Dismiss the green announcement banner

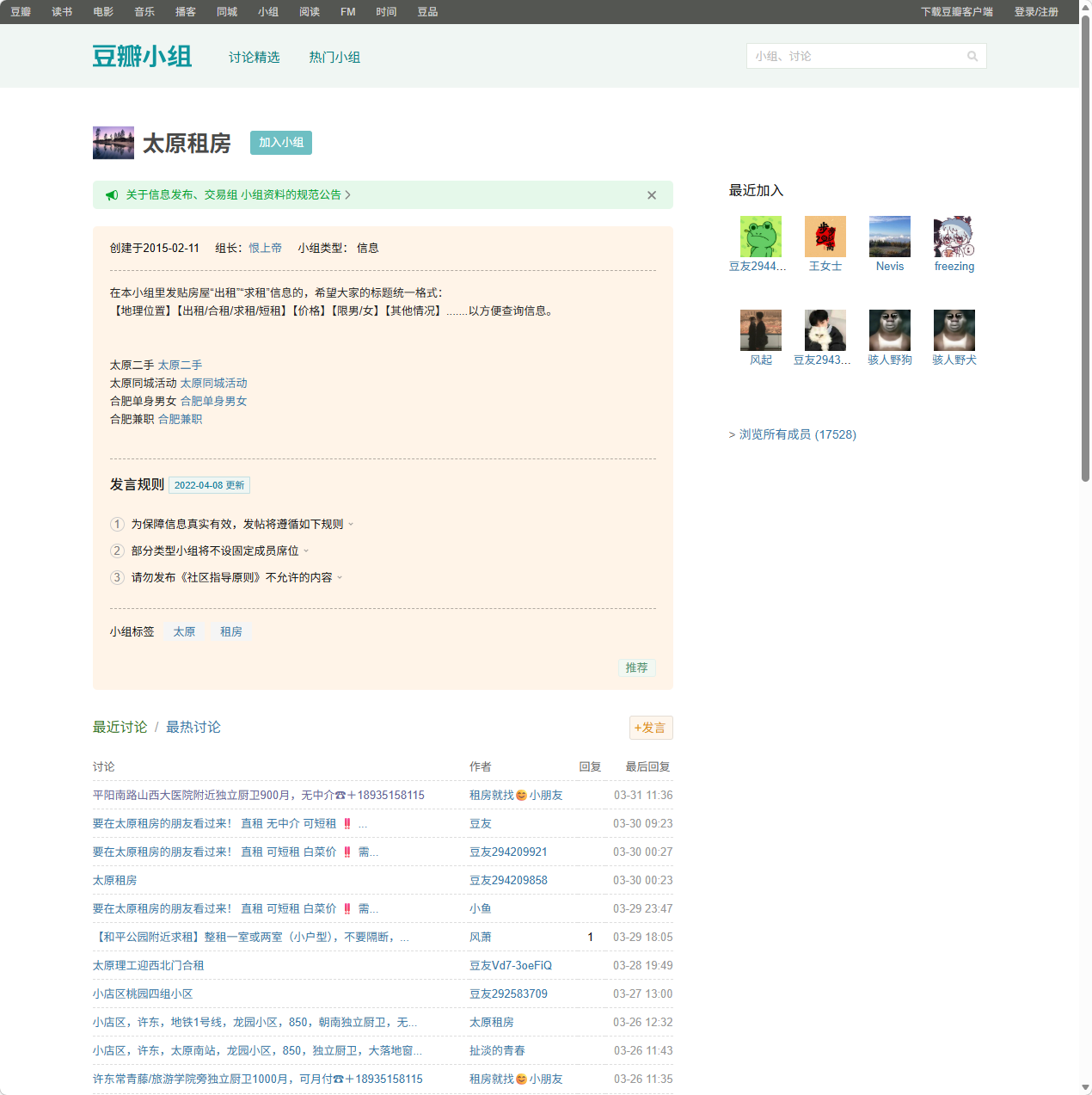(x=652, y=195)
